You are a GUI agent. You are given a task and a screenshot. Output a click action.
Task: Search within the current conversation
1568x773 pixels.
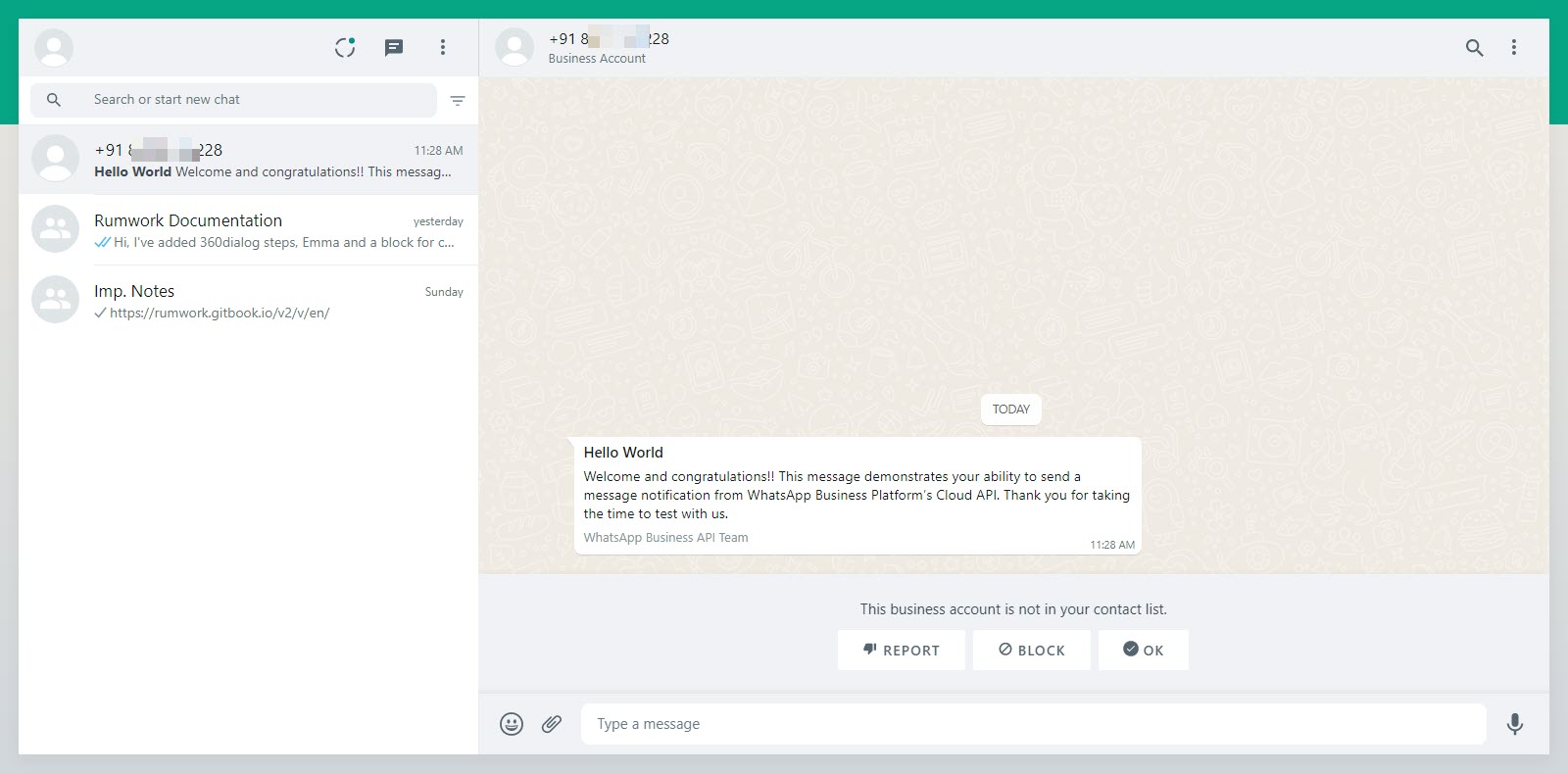pos(1474,47)
